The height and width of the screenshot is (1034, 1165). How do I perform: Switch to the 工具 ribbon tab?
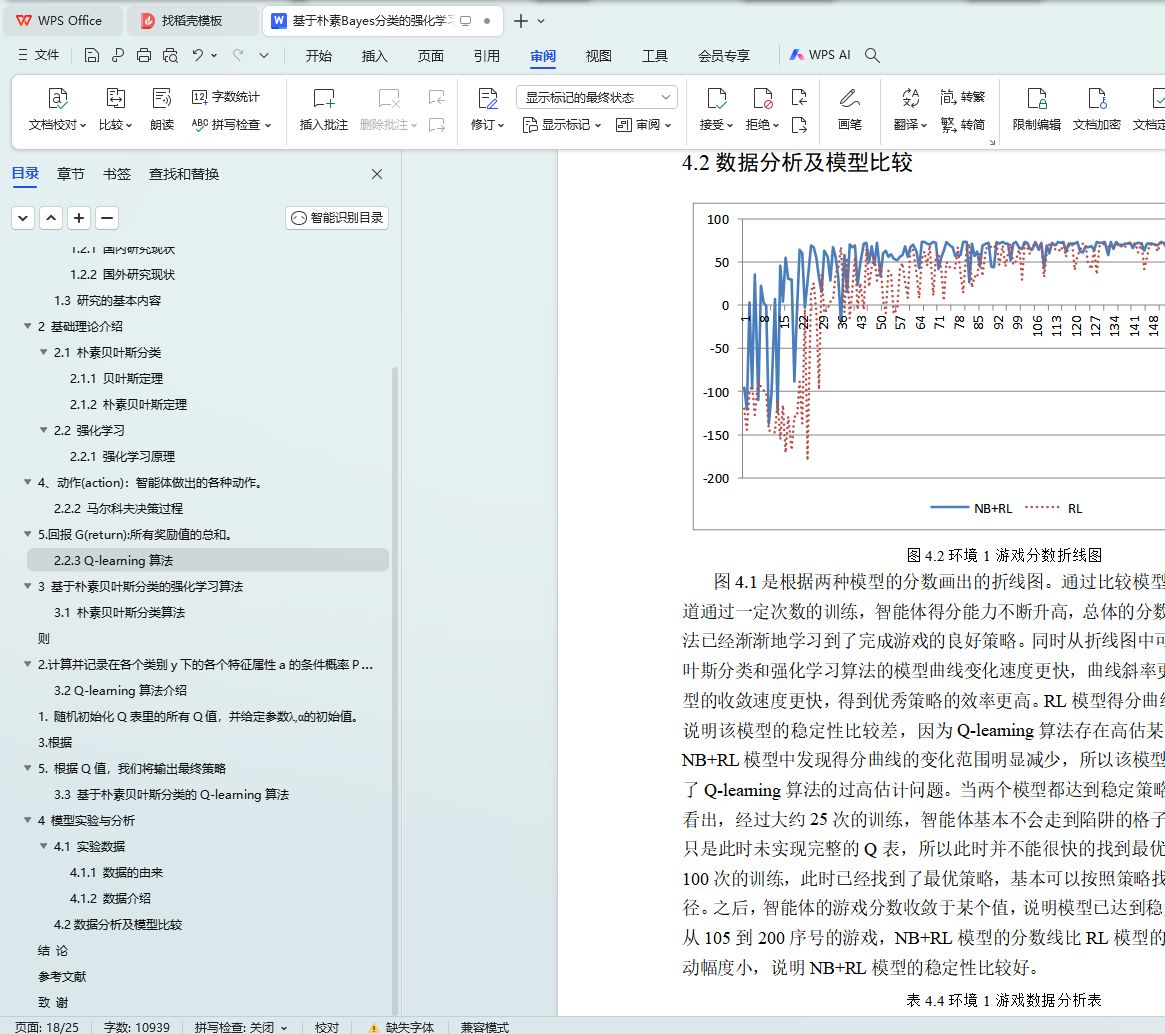coord(655,56)
